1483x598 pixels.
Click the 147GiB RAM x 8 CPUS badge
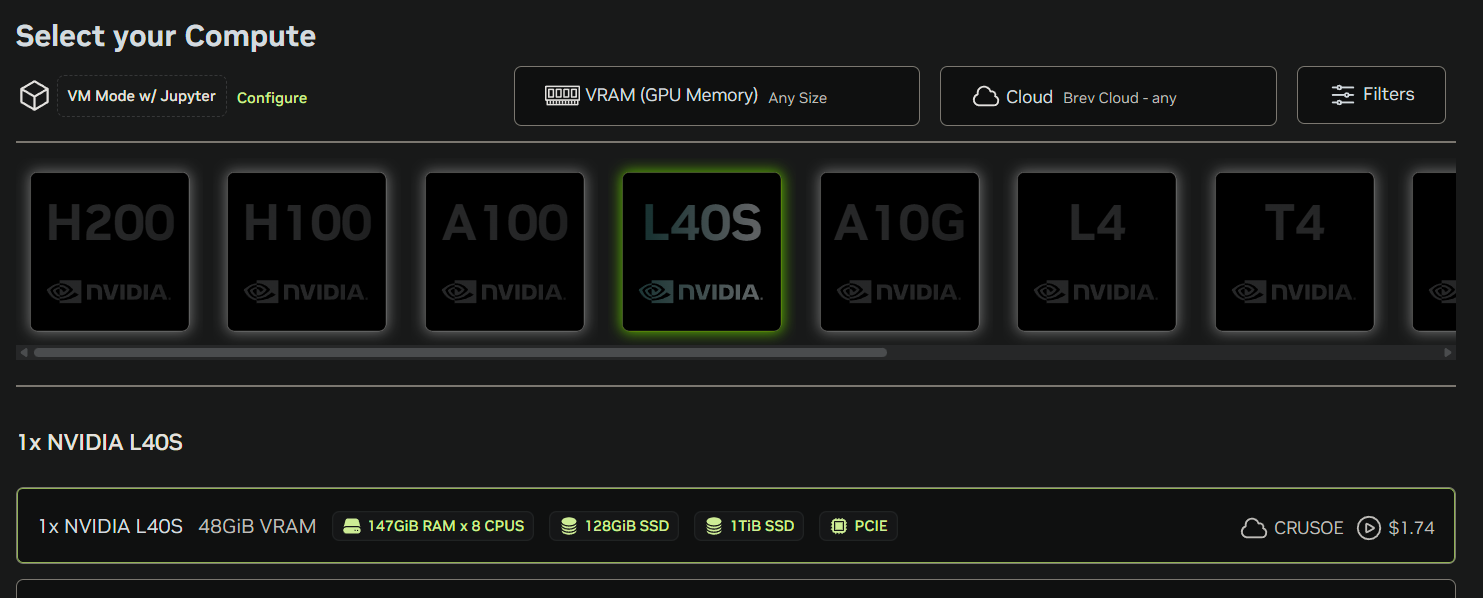tap(433, 526)
